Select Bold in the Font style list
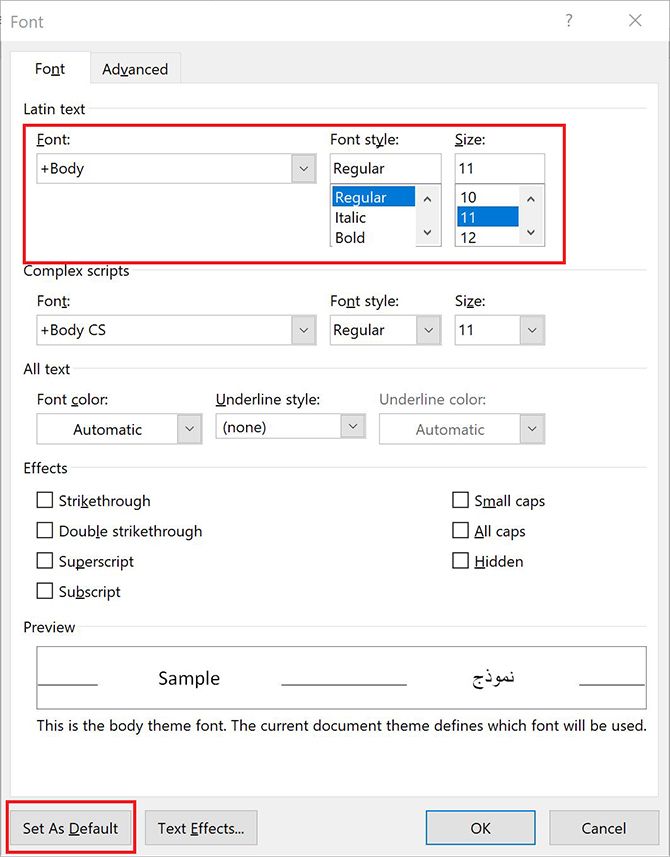Viewport: 670px width, 857px height. pyautogui.click(x=350, y=238)
